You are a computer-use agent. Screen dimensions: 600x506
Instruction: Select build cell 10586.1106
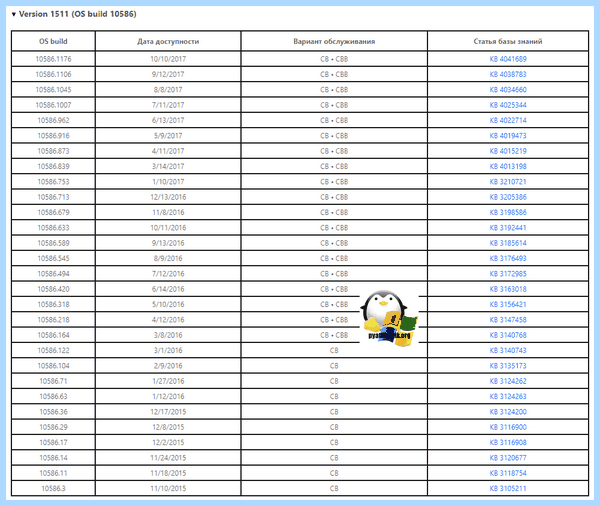pyautogui.click(x=53, y=74)
